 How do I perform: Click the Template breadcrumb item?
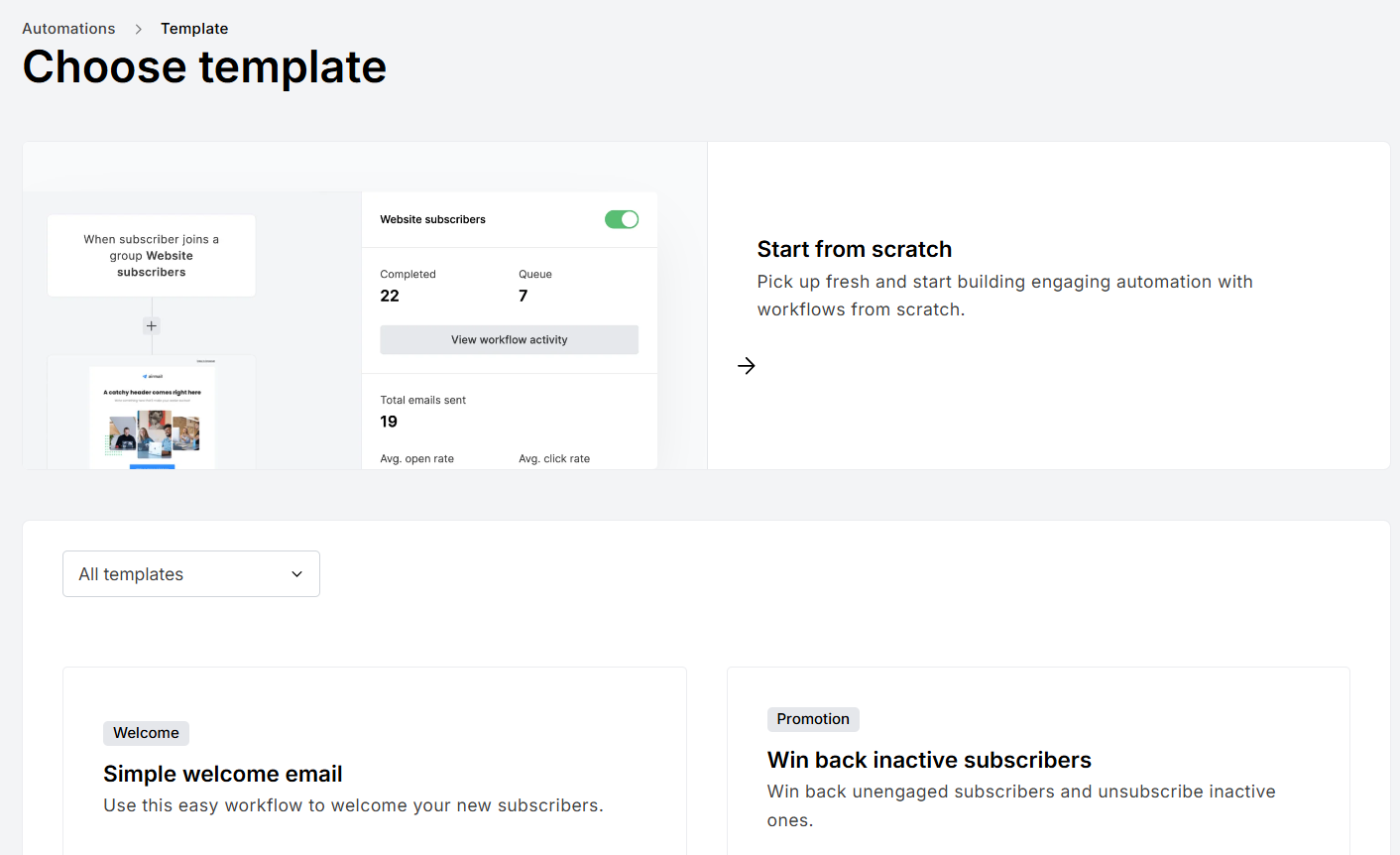pyautogui.click(x=194, y=29)
